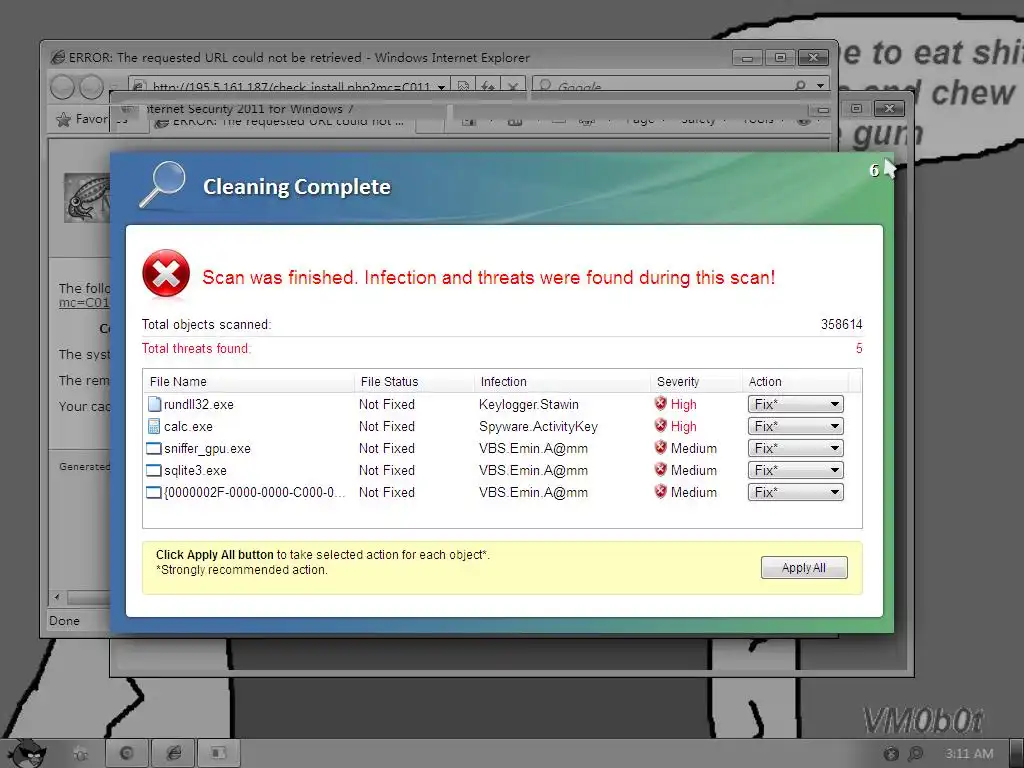Click the File Status column header
Viewport: 1024px width, 768px height.
(x=414, y=381)
